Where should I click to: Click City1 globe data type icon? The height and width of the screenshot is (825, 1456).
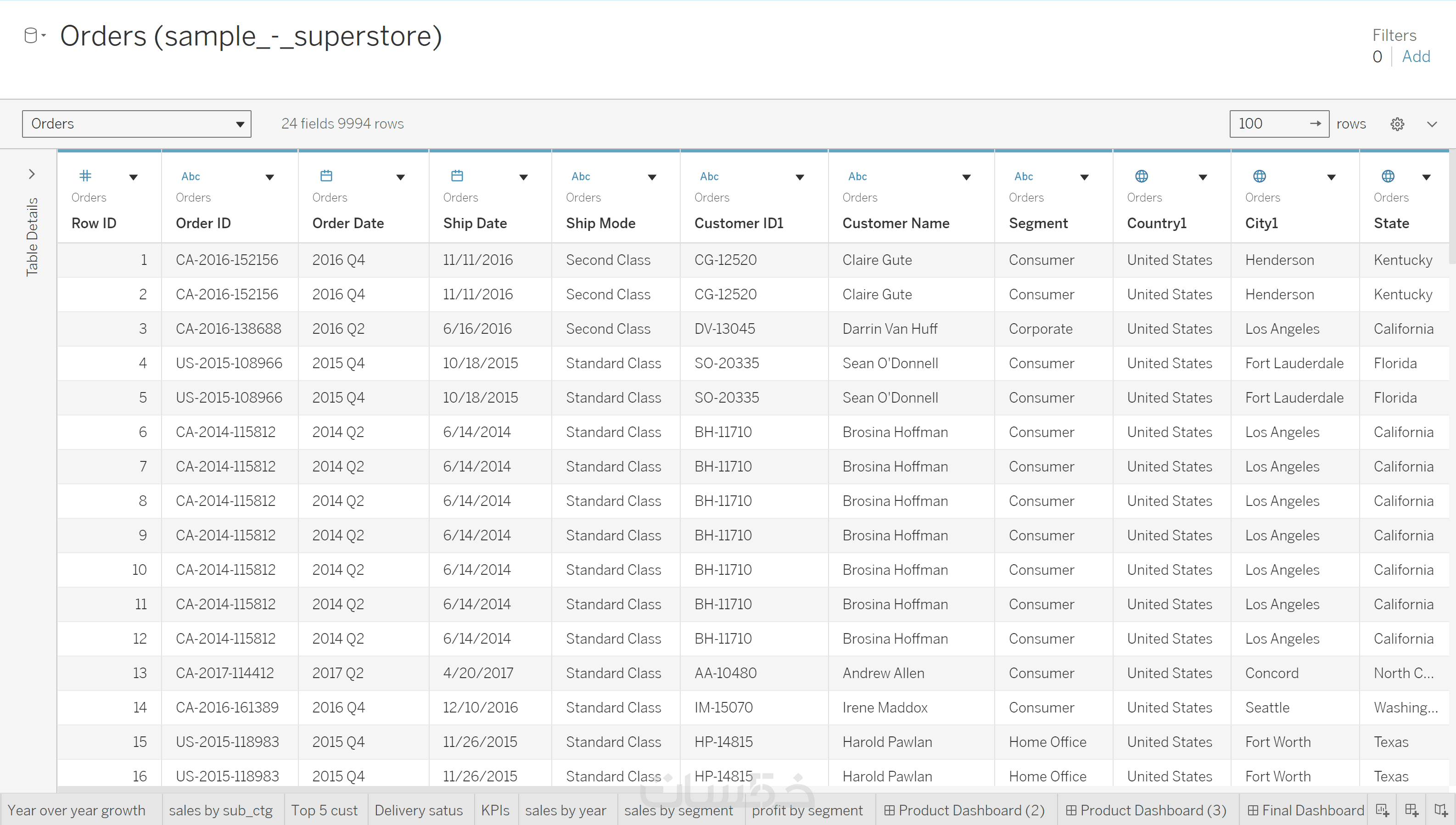click(x=1260, y=176)
